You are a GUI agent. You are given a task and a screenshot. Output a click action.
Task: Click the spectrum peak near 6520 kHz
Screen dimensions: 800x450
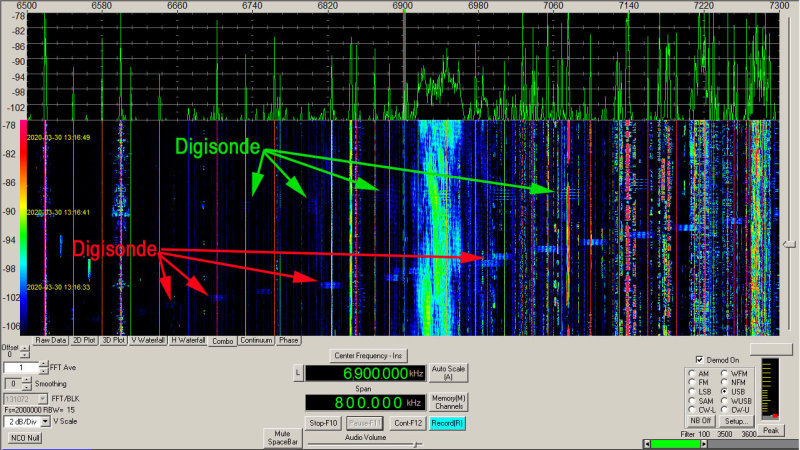tap(45, 66)
